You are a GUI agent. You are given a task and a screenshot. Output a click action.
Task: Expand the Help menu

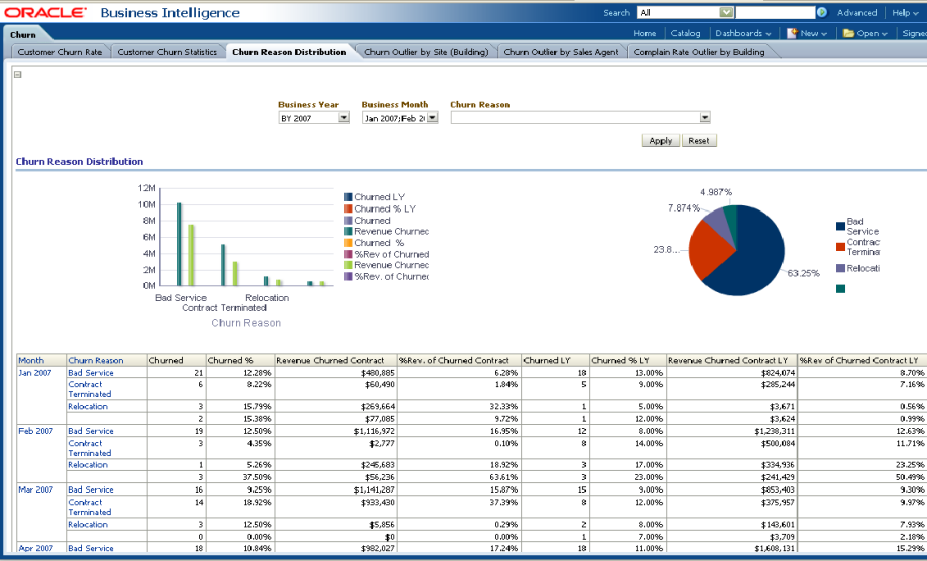point(905,12)
